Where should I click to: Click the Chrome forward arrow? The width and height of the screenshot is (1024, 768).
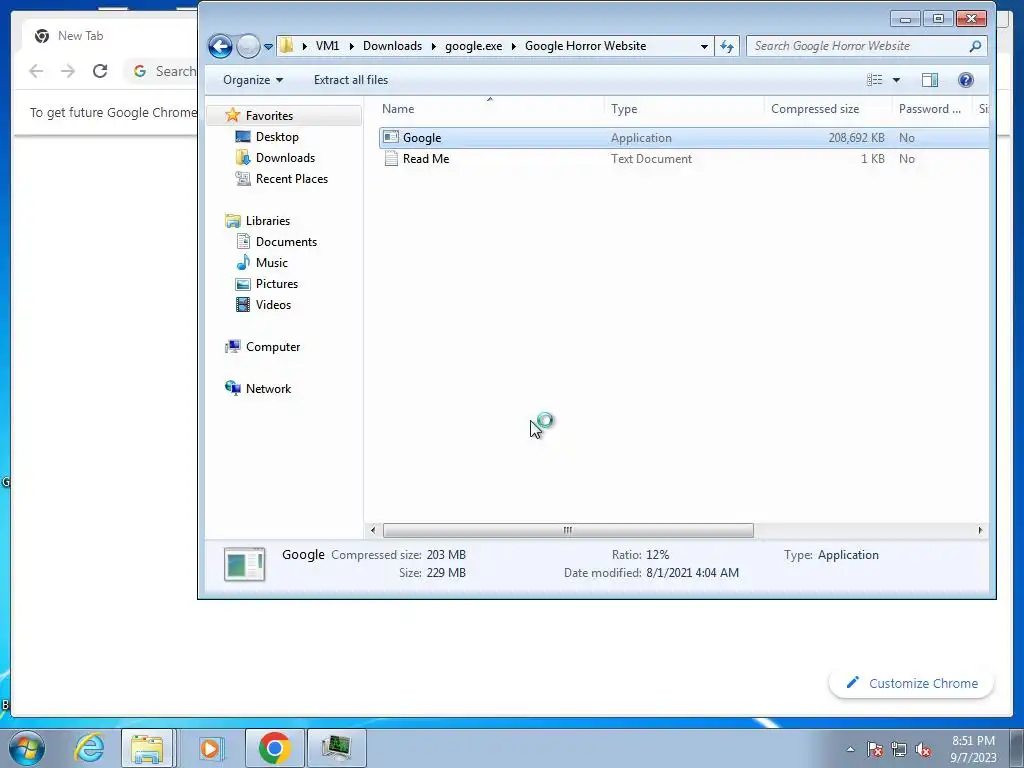pyautogui.click(x=68, y=71)
